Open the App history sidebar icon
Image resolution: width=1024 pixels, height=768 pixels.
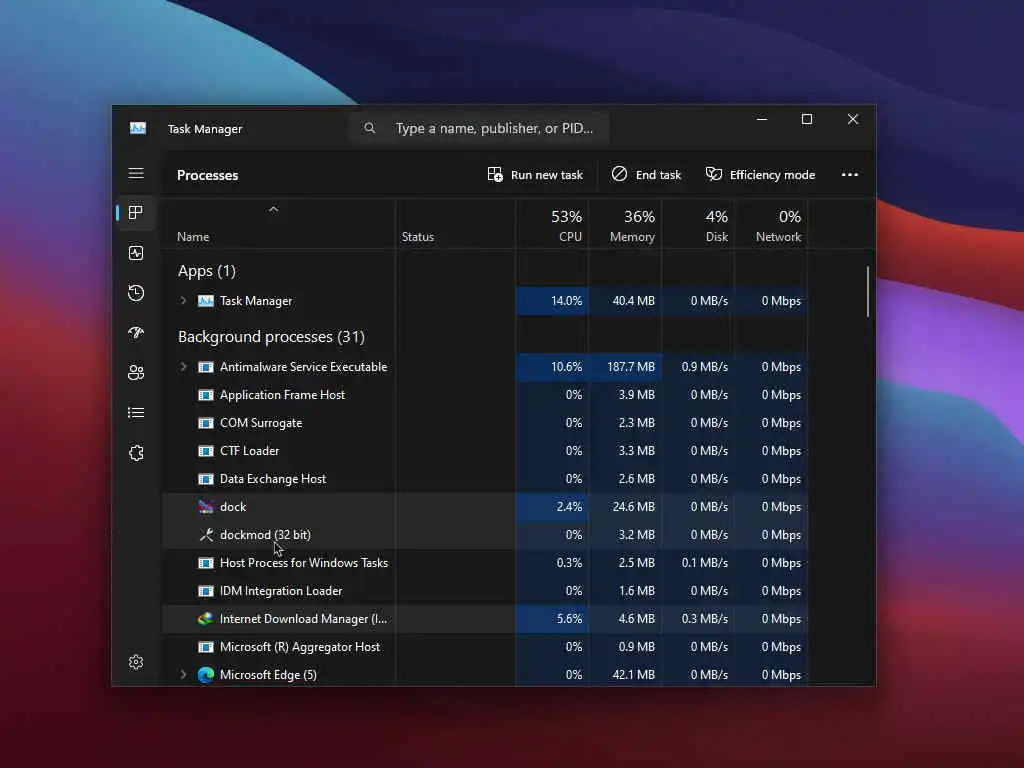136,293
